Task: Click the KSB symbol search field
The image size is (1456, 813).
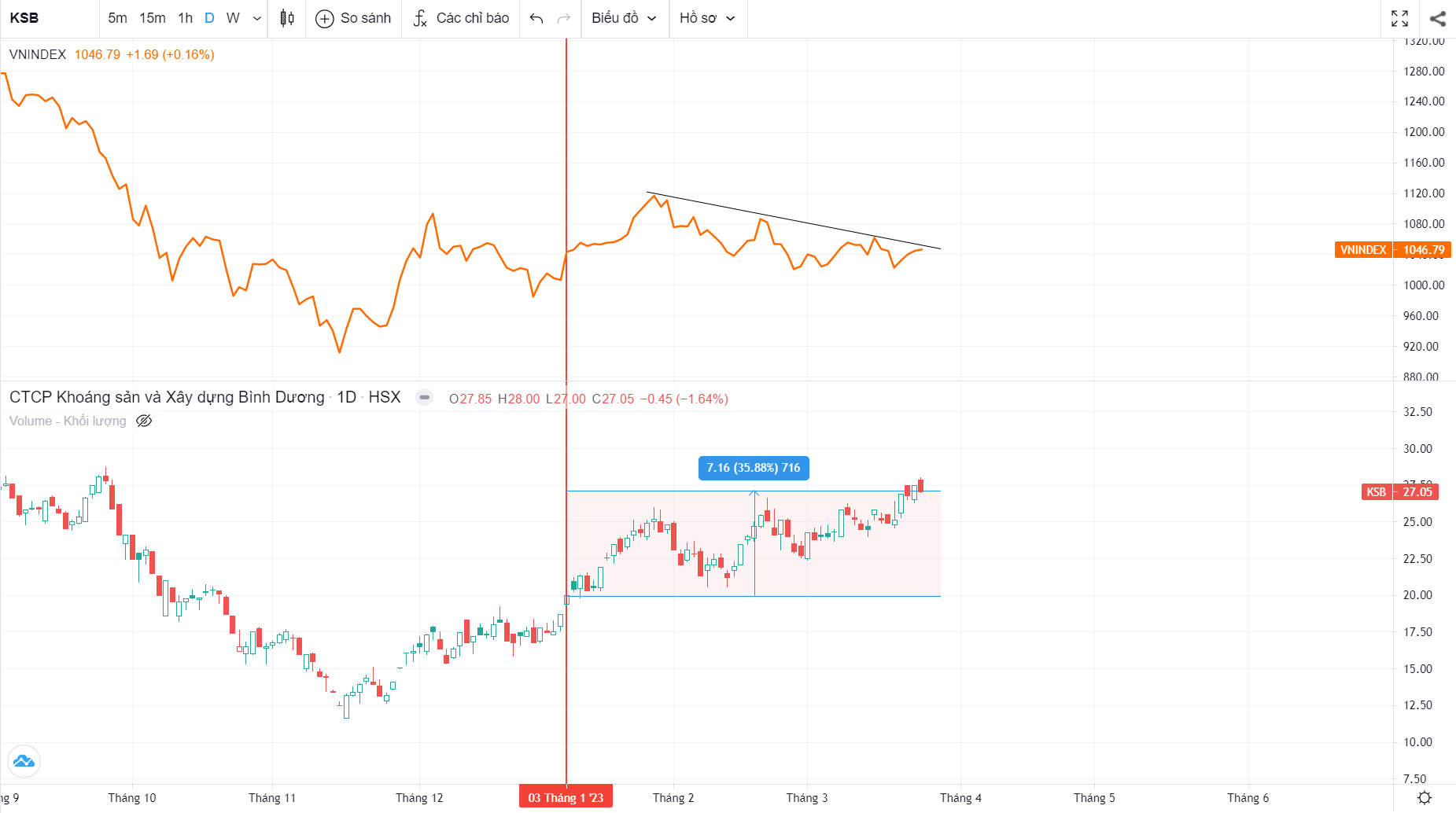Action: coord(47,18)
